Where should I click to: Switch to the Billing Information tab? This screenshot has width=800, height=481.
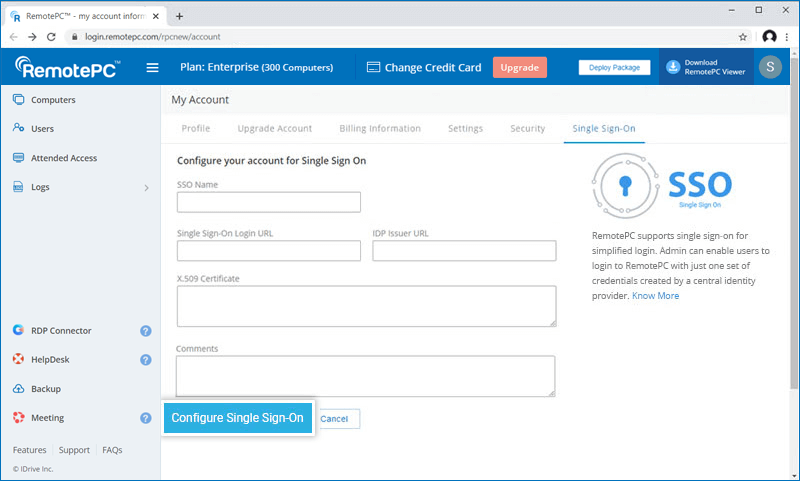[380, 129]
